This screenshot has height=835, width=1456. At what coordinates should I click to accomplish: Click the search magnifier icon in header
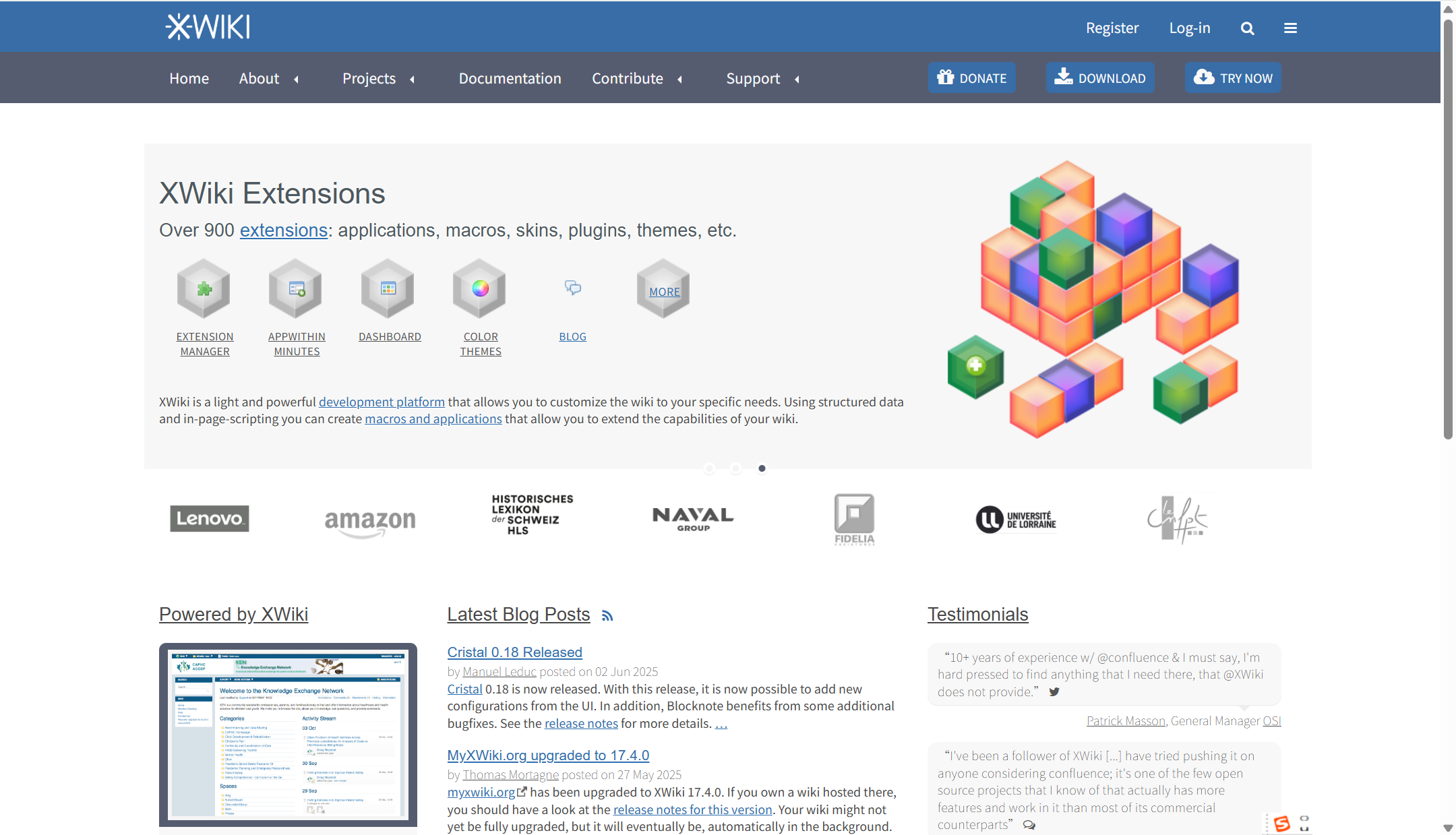point(1247,28)
